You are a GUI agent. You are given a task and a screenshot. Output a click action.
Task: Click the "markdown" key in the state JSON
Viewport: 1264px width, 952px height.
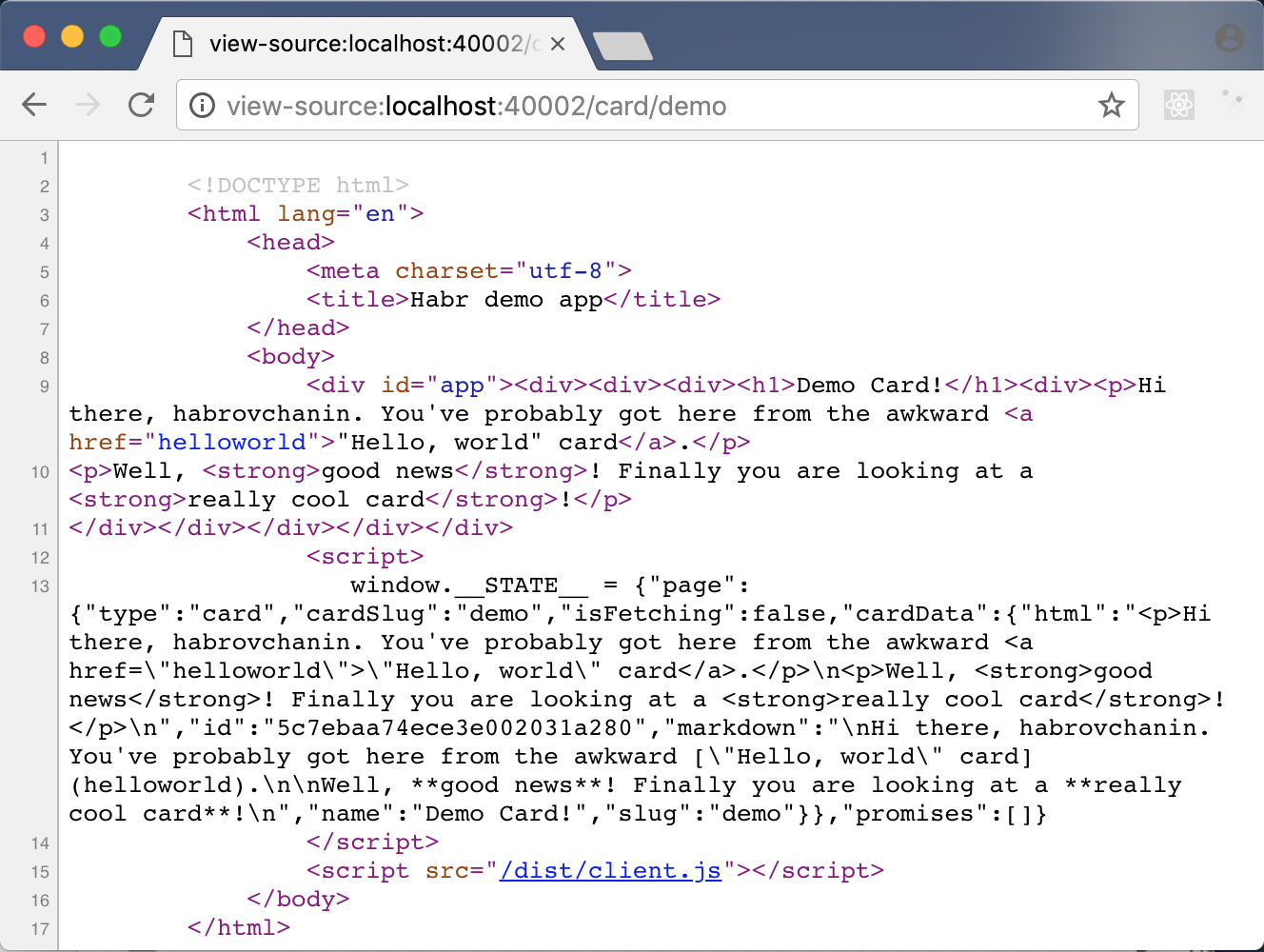pos(737,728)
